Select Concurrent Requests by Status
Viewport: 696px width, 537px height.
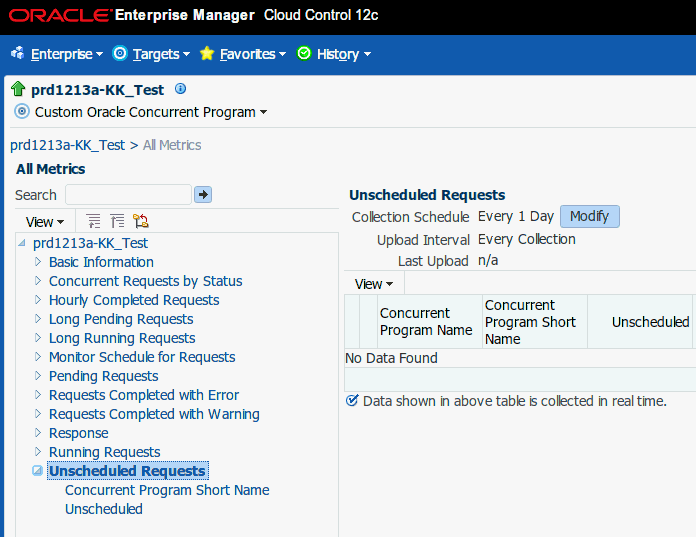tap(146, 281)
